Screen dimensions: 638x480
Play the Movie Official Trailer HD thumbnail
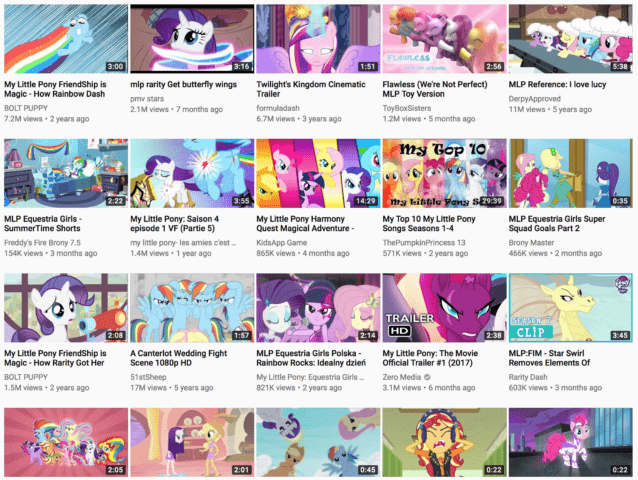[444, 308]
